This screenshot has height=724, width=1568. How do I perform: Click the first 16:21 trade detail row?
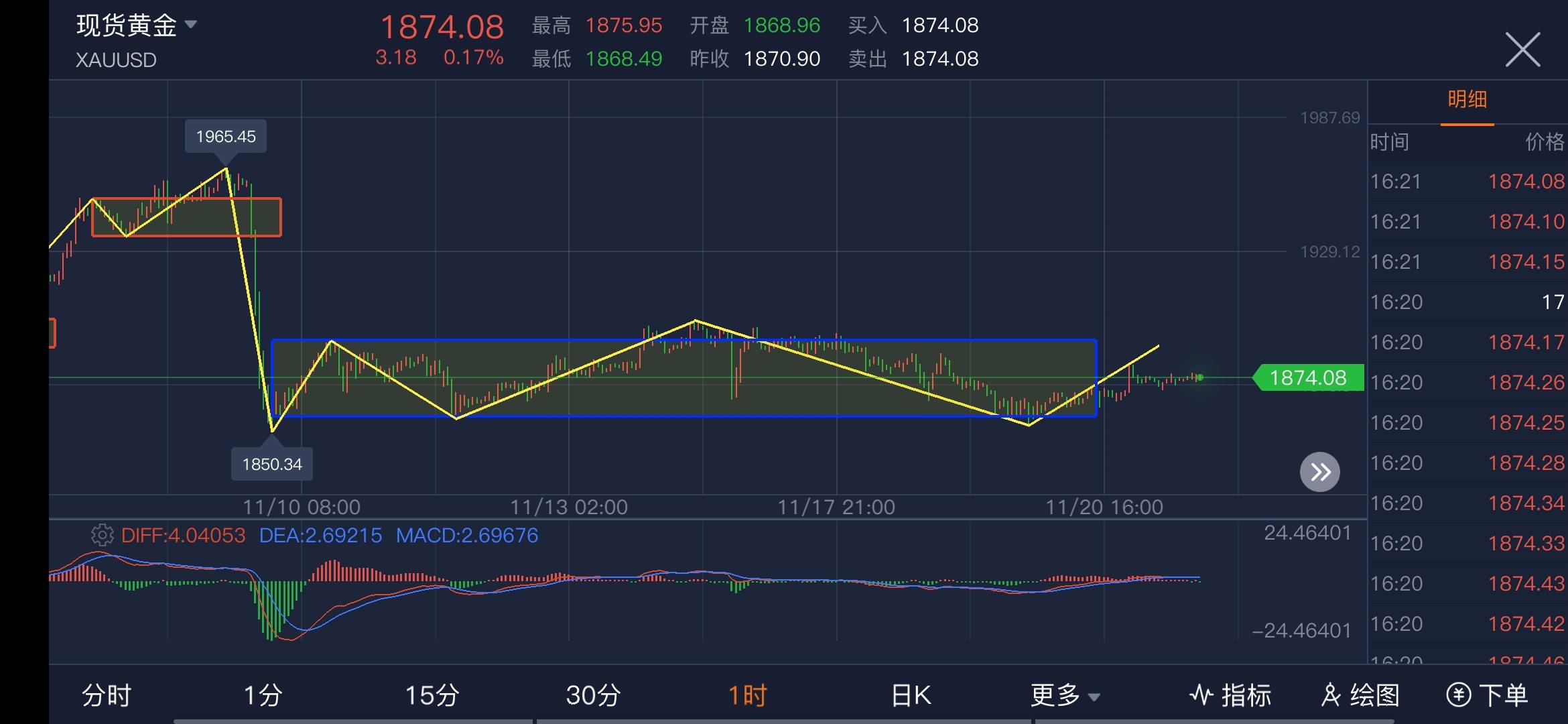[1467, 182]
